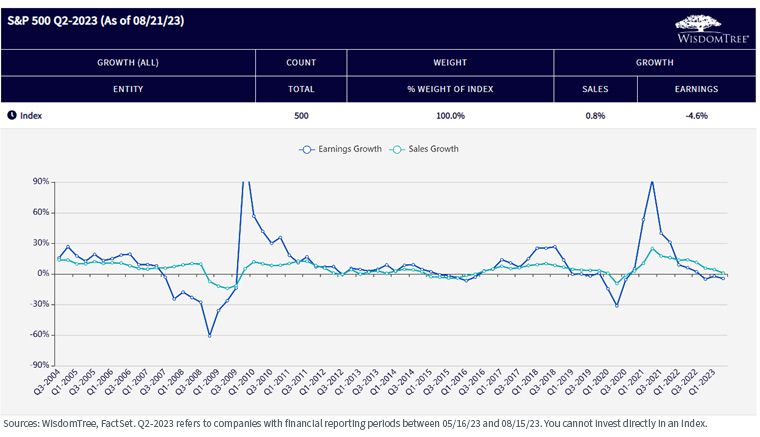Click the ENTITY subheader

pos(128,89)
